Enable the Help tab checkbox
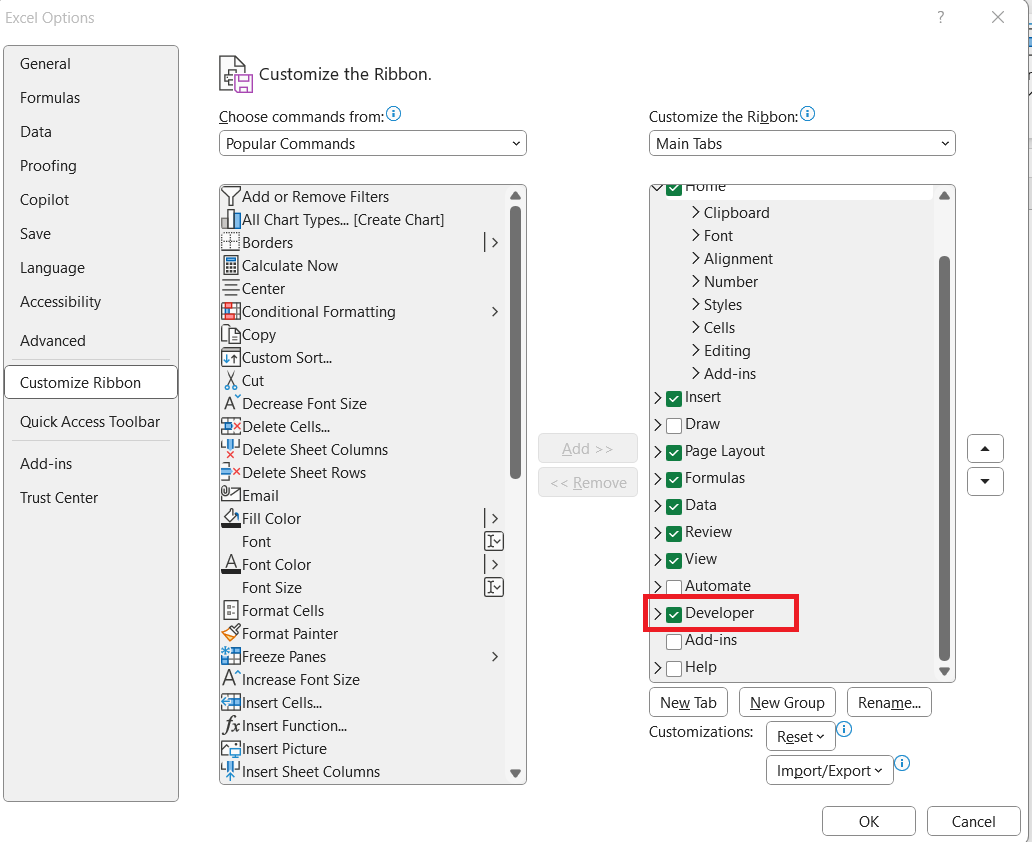Screen dimensions: 1032x842 point(673,669)
